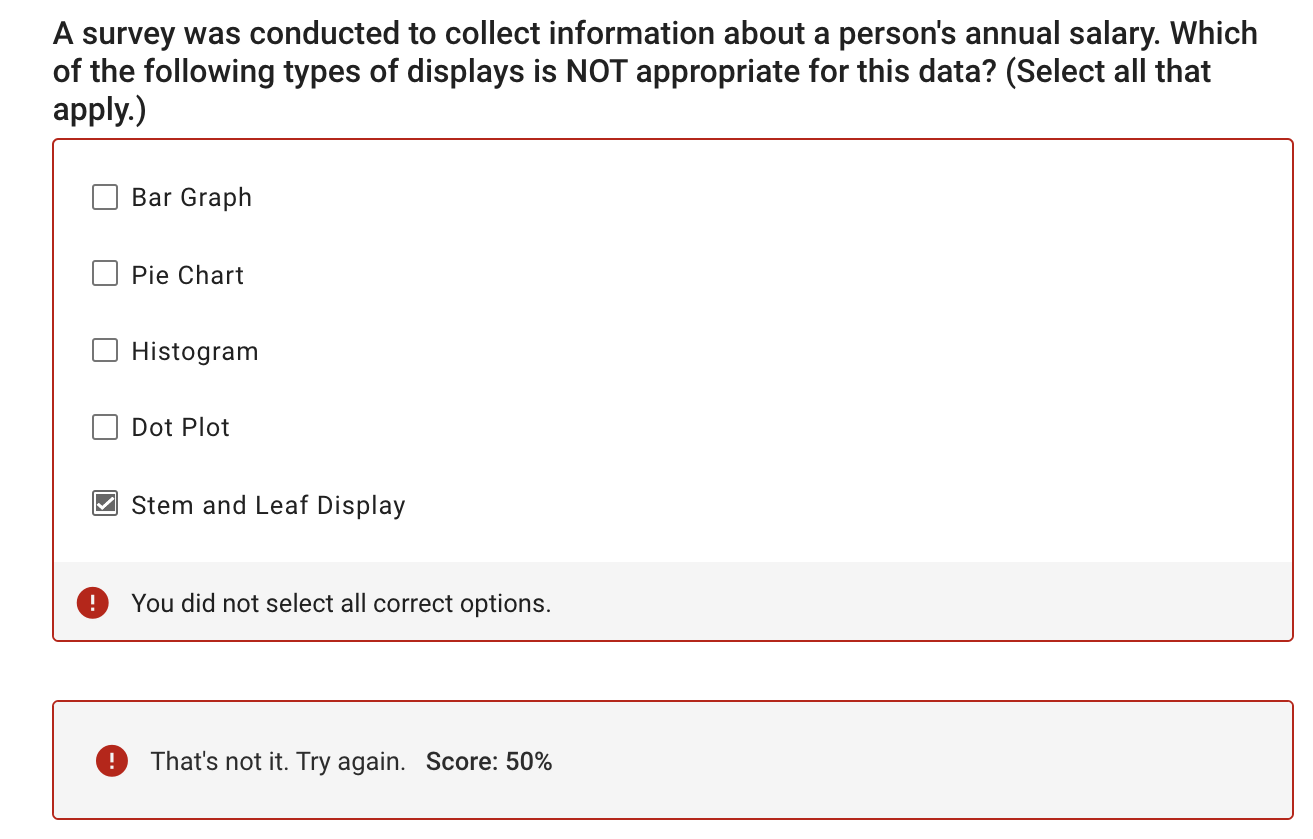This screenshot has height=839, width=1313.
Task: Click the Dot Plot answer label
Action: [x=180, y=427]
